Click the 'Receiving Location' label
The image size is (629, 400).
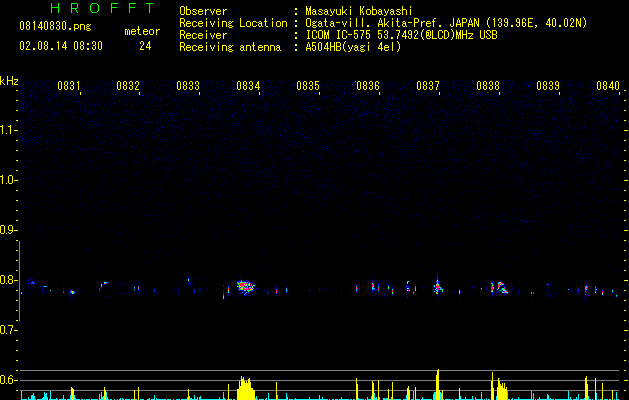[233, 23]
